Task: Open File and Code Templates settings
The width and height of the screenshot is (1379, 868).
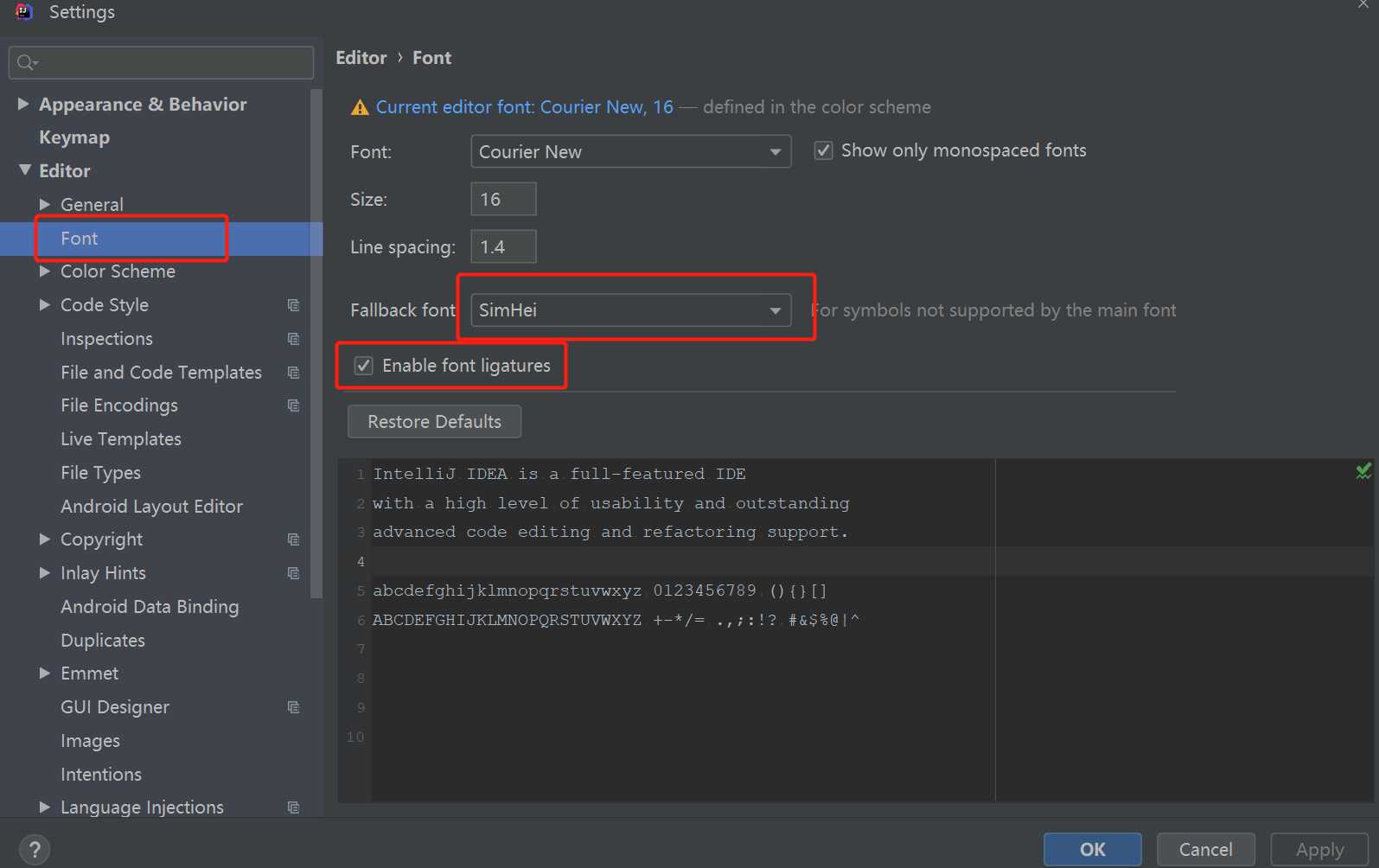Action: [161, 373]
